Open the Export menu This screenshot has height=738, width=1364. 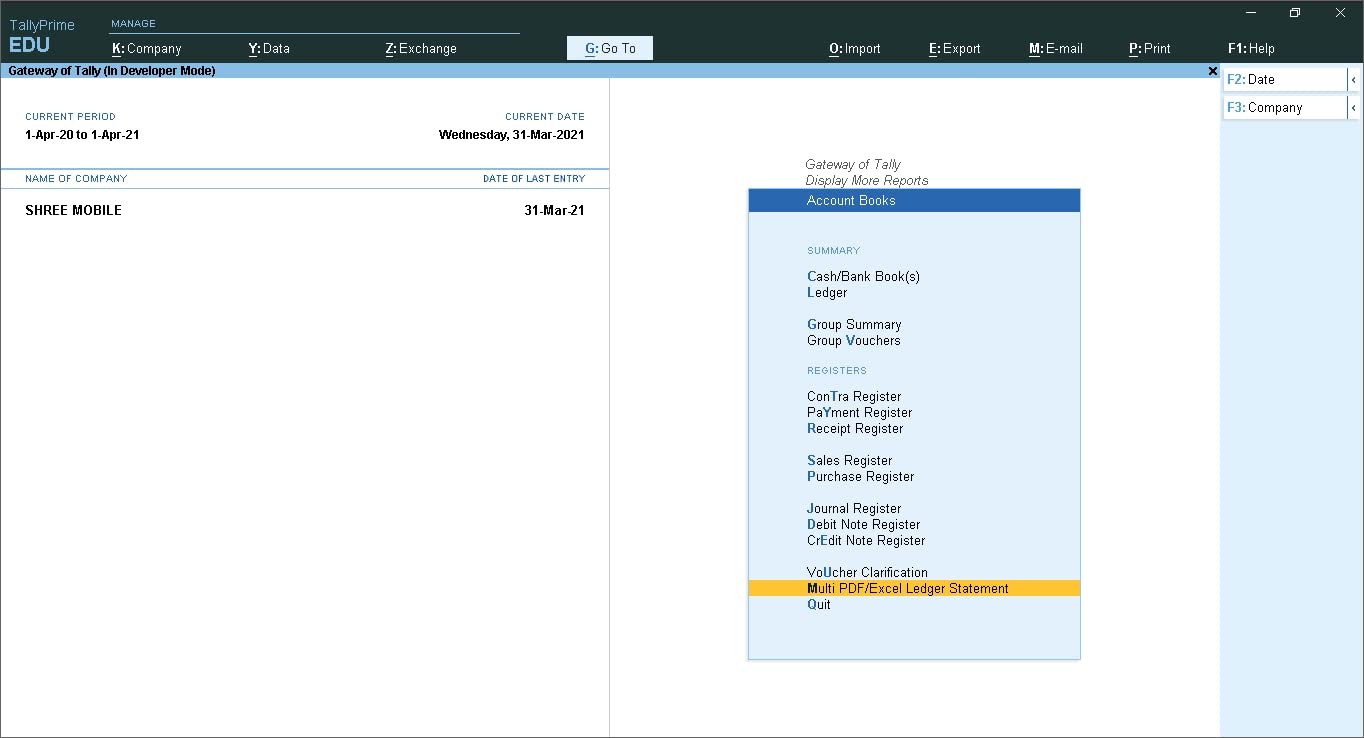[x=954, y=48]
